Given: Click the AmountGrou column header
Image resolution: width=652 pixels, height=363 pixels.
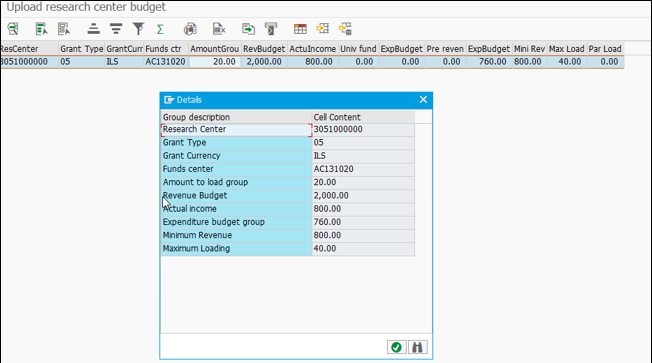Looking at the screenshot, I should [215, 49].
